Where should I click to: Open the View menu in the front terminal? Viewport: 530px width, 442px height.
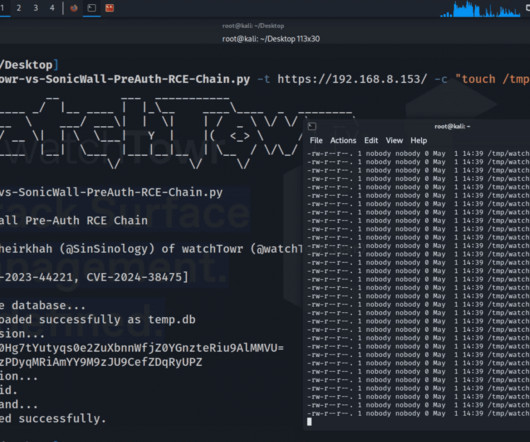[x=394, y=140]
